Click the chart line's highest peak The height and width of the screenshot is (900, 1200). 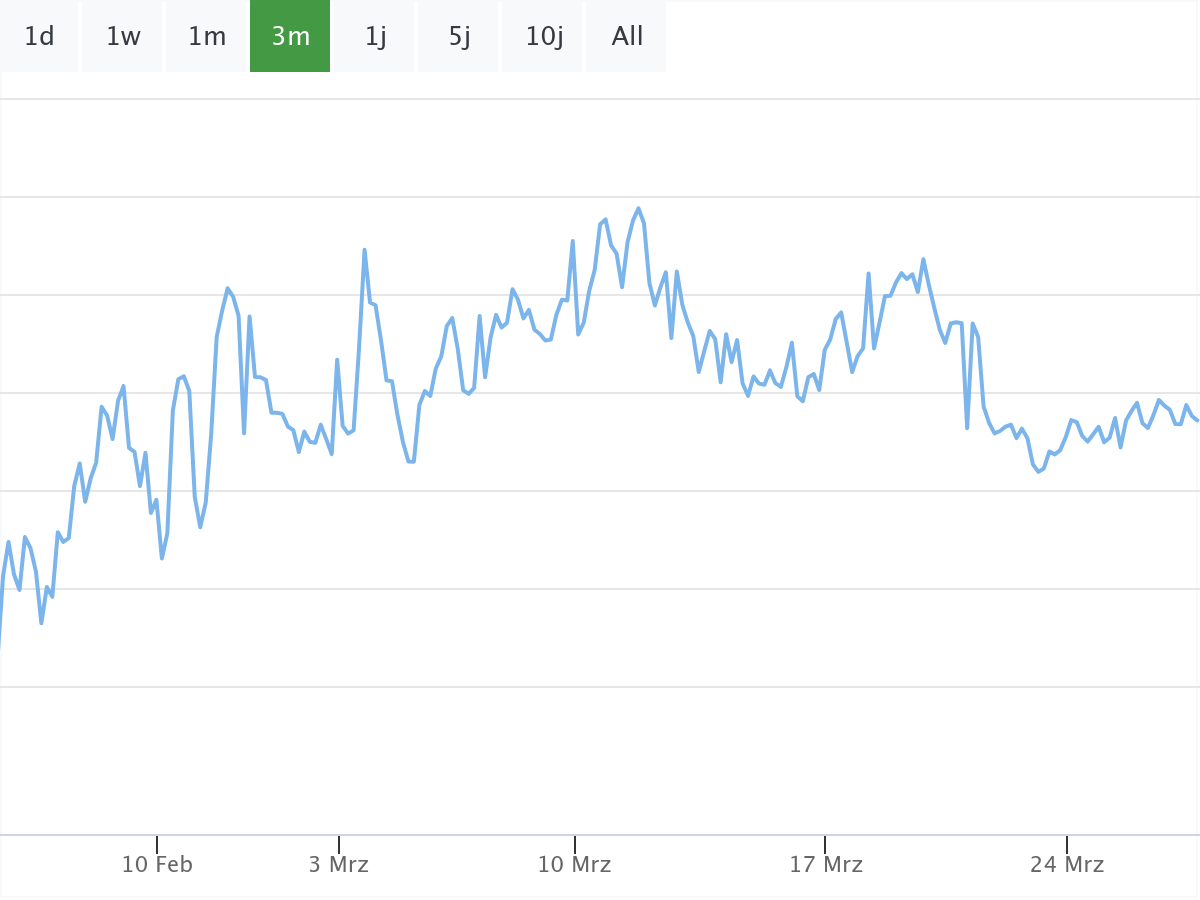[638, 208]
